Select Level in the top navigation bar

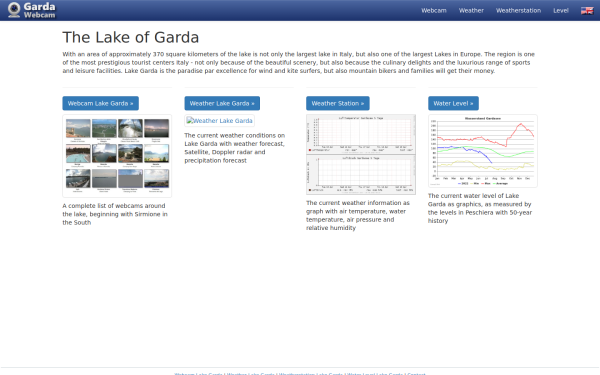click(x=561, y=11)
